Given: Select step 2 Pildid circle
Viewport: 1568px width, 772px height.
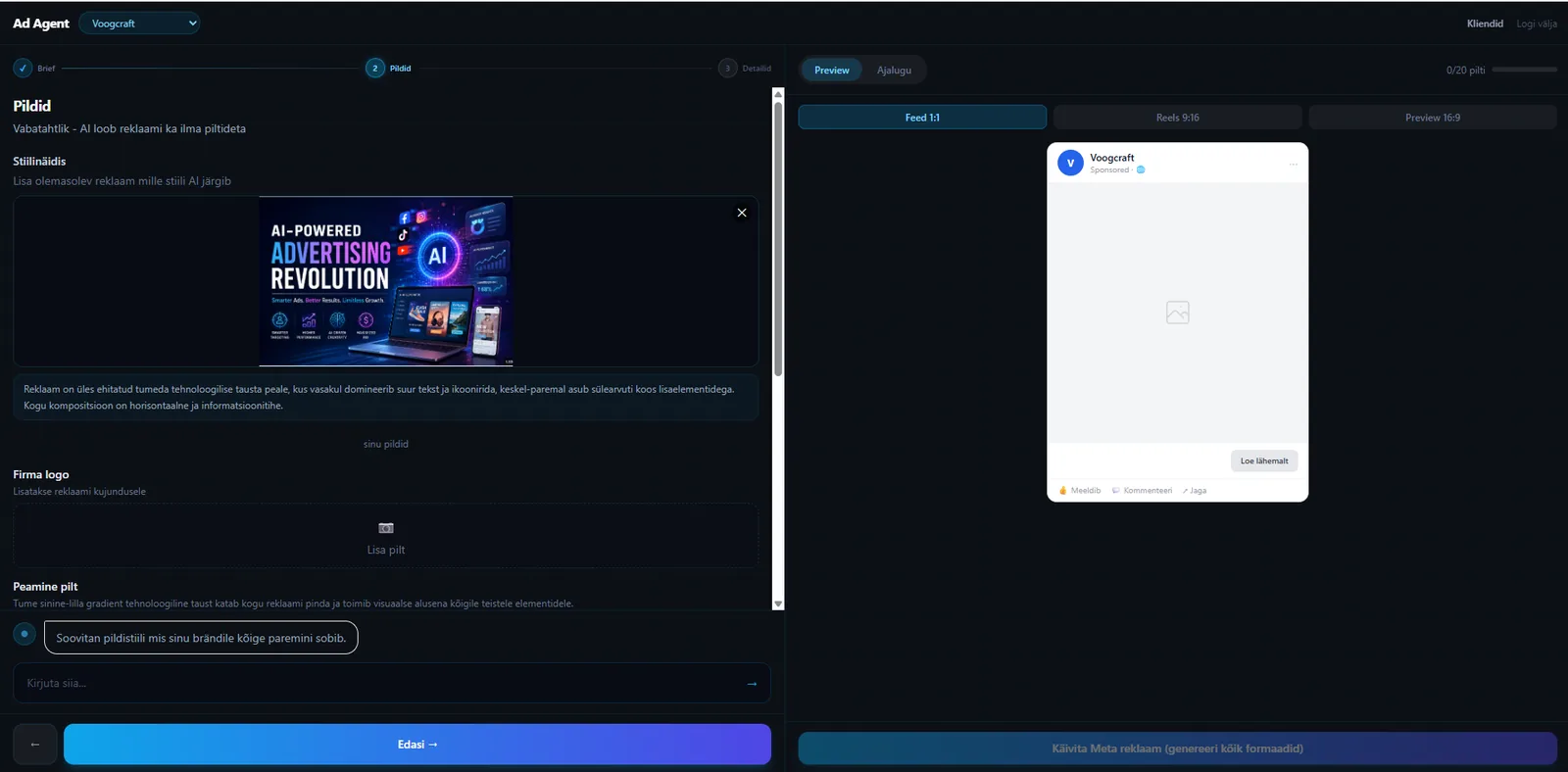Looking at the screenshot, I should 374,69.
